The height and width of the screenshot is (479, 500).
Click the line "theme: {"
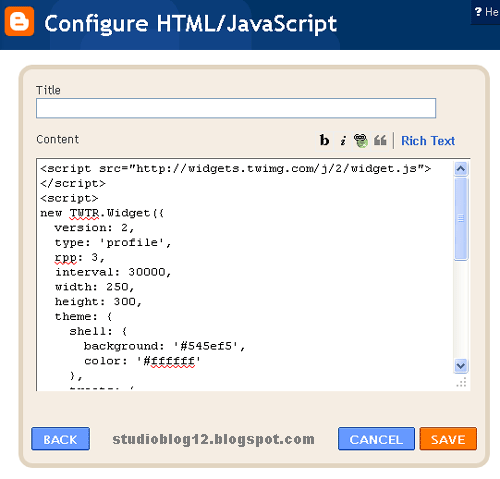pyautogui.click(x=83, y=316)
